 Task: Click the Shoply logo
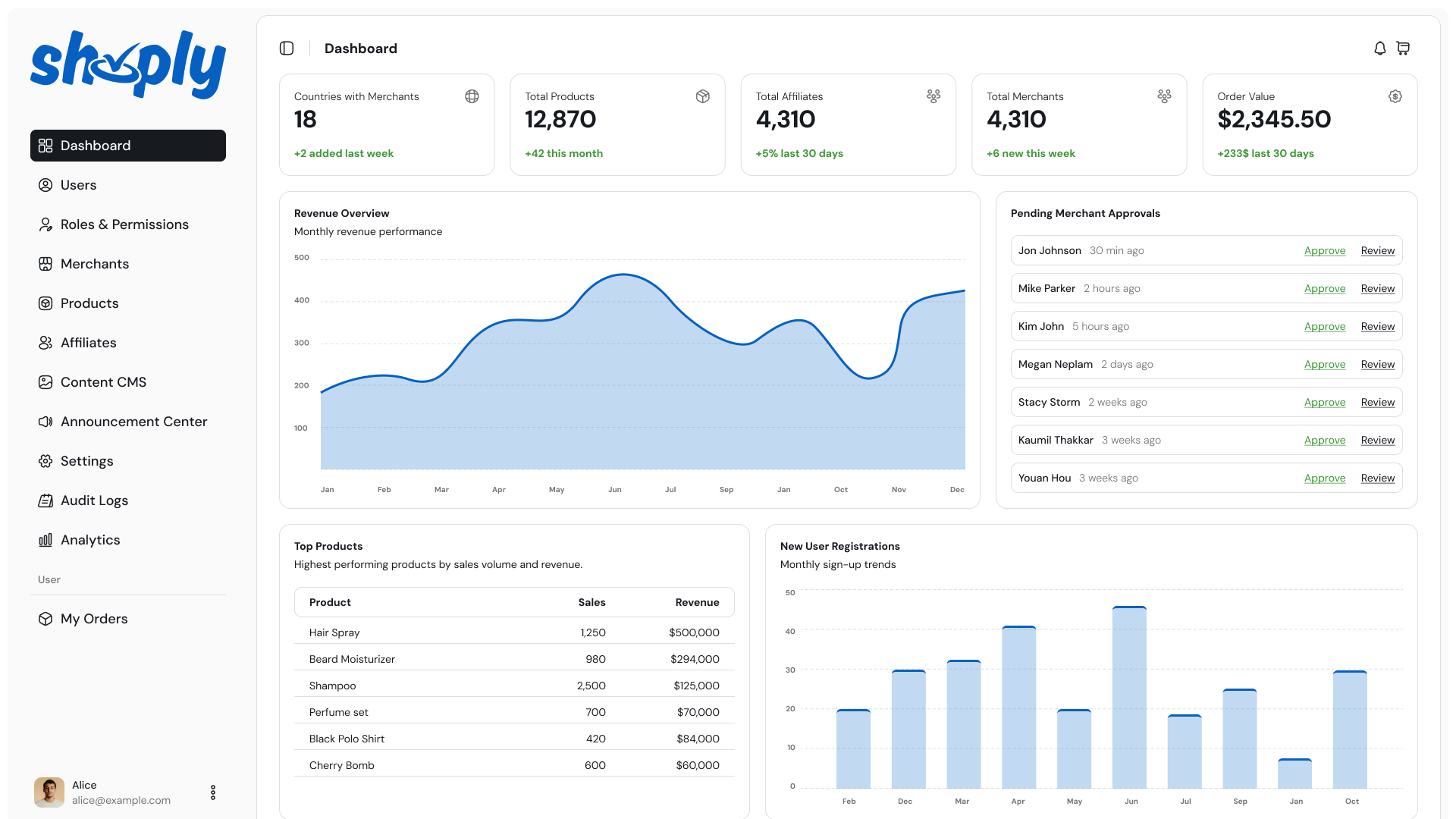point(128,64)
